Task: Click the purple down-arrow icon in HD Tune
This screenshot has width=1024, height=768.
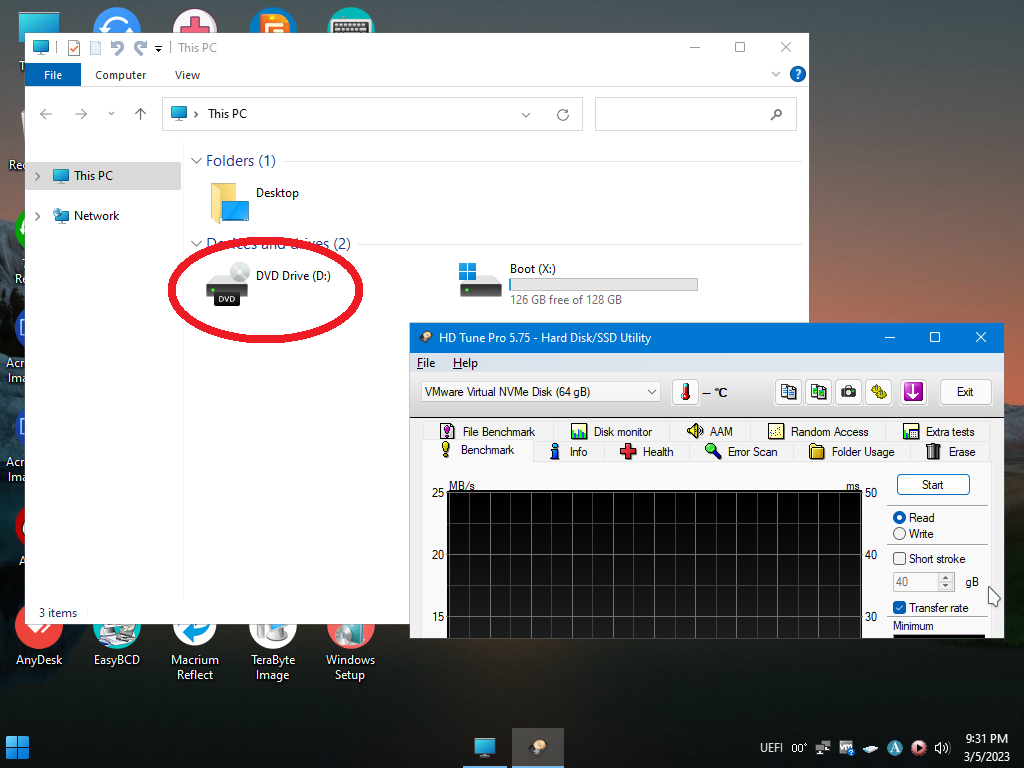Action: pos(913,392)
